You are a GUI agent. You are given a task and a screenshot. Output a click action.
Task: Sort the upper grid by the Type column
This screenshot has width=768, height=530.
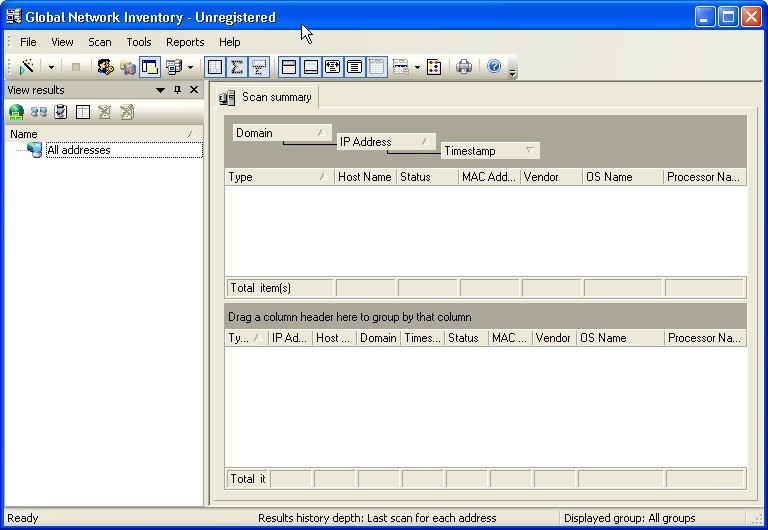[279, 177]
